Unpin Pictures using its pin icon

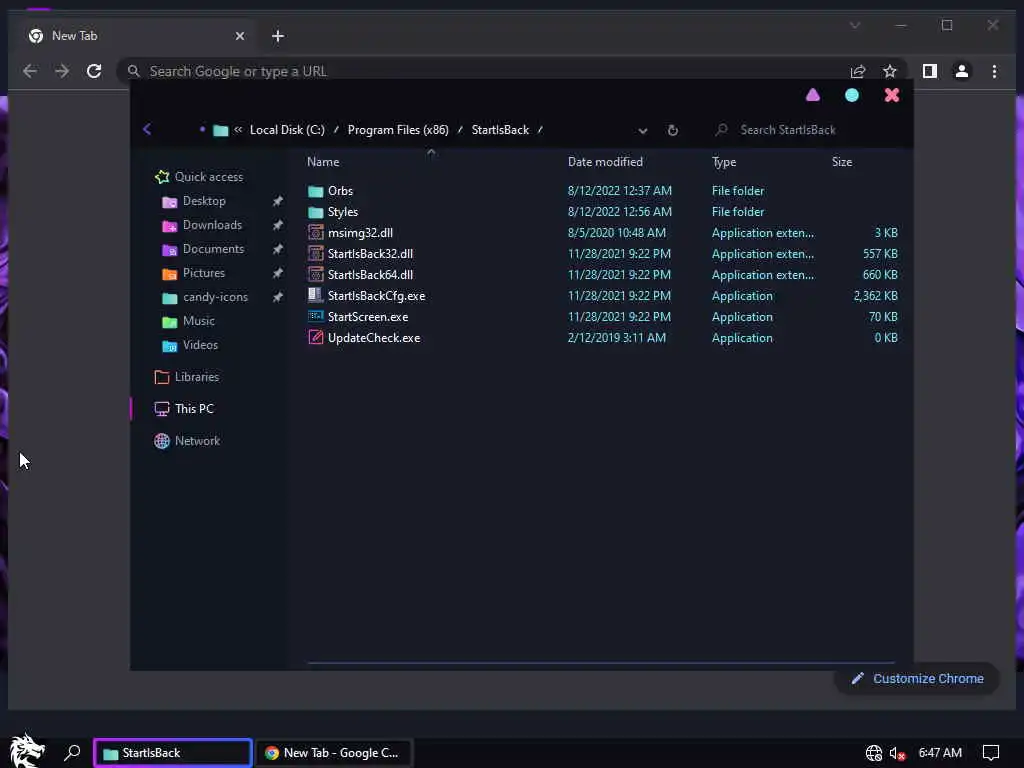point(278,273)
